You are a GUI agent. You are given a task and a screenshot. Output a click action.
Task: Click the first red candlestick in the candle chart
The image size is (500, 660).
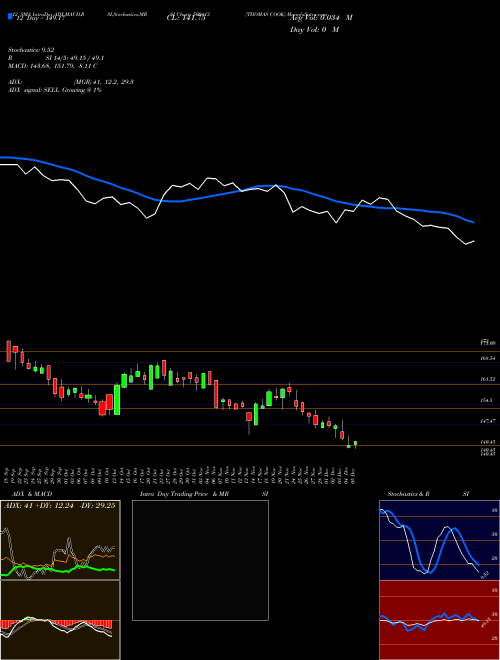tap(8, 351)
